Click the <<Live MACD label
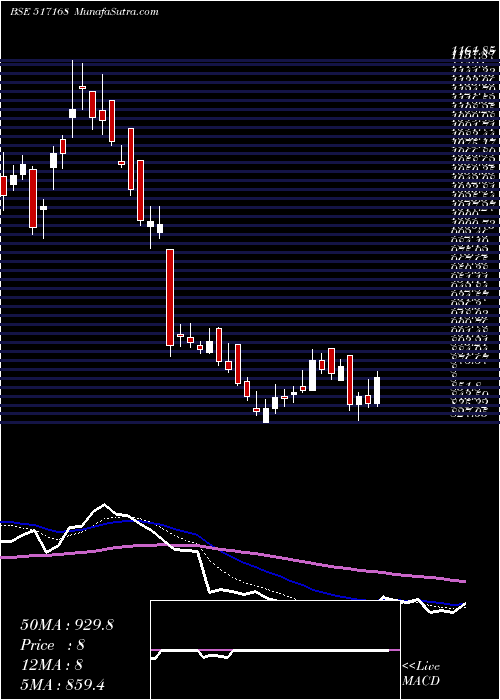The width and height of the screenshot is (500, 700). [x=421, y=674]
